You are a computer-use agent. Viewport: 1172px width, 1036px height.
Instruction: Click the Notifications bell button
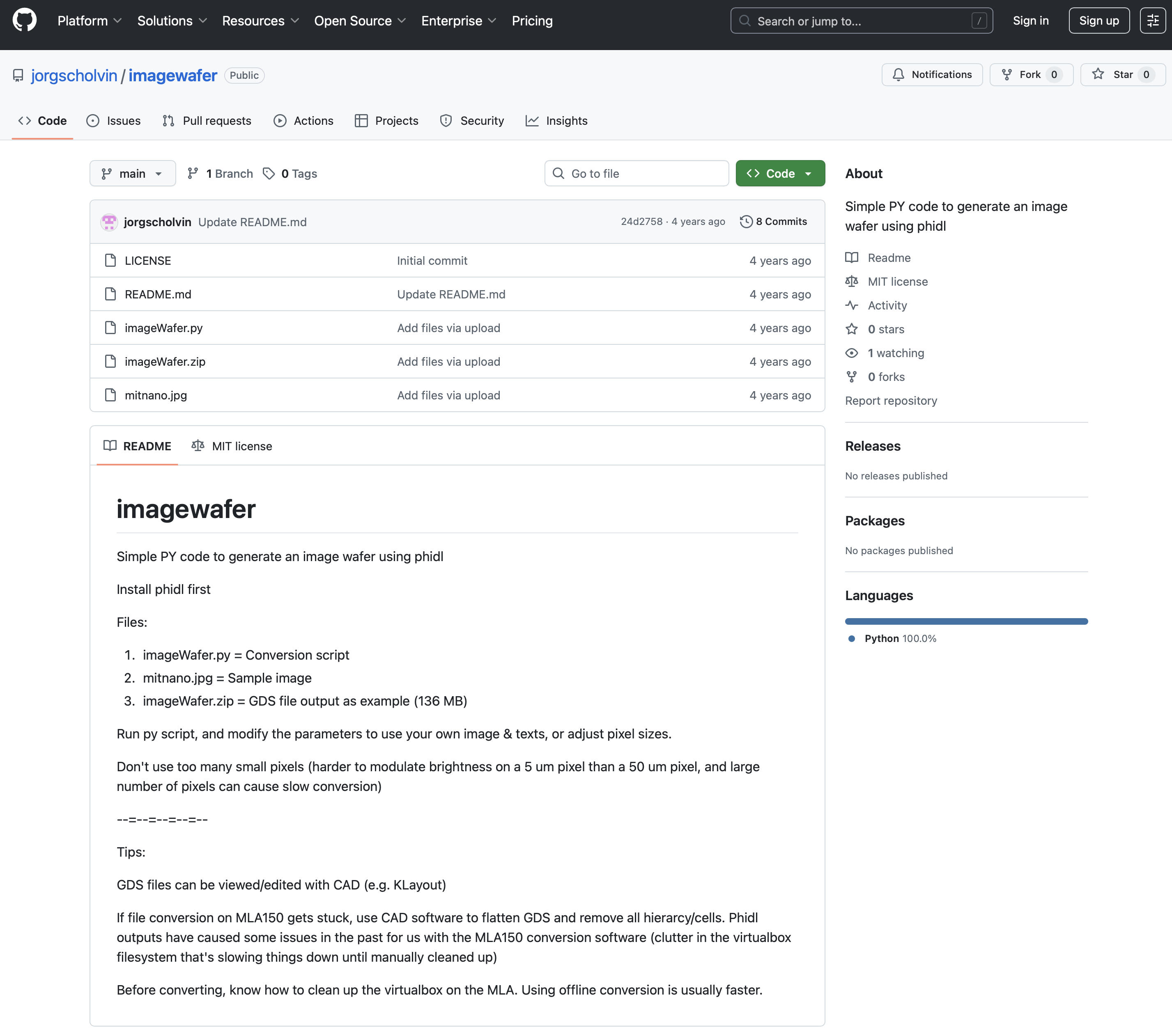click(x=932, y=74)
